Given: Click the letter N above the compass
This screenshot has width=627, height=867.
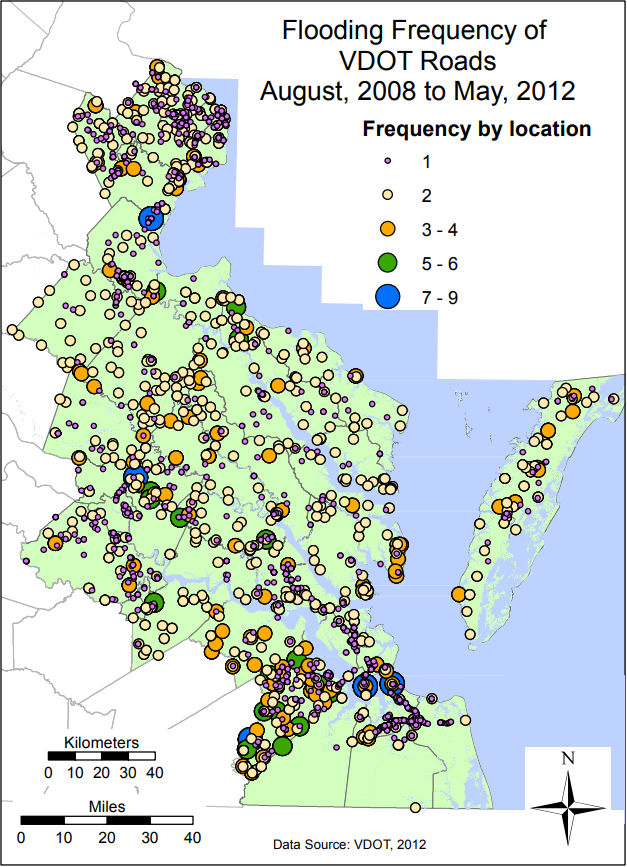Looking at the screenshot, I should (x=568, y=758).
